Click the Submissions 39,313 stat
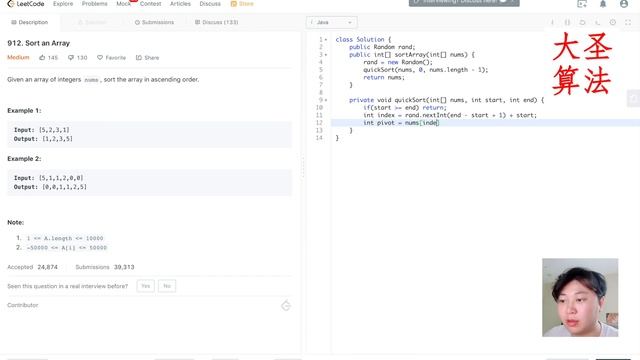The height and width of the screenshot is (360, 640). point(105,267)
